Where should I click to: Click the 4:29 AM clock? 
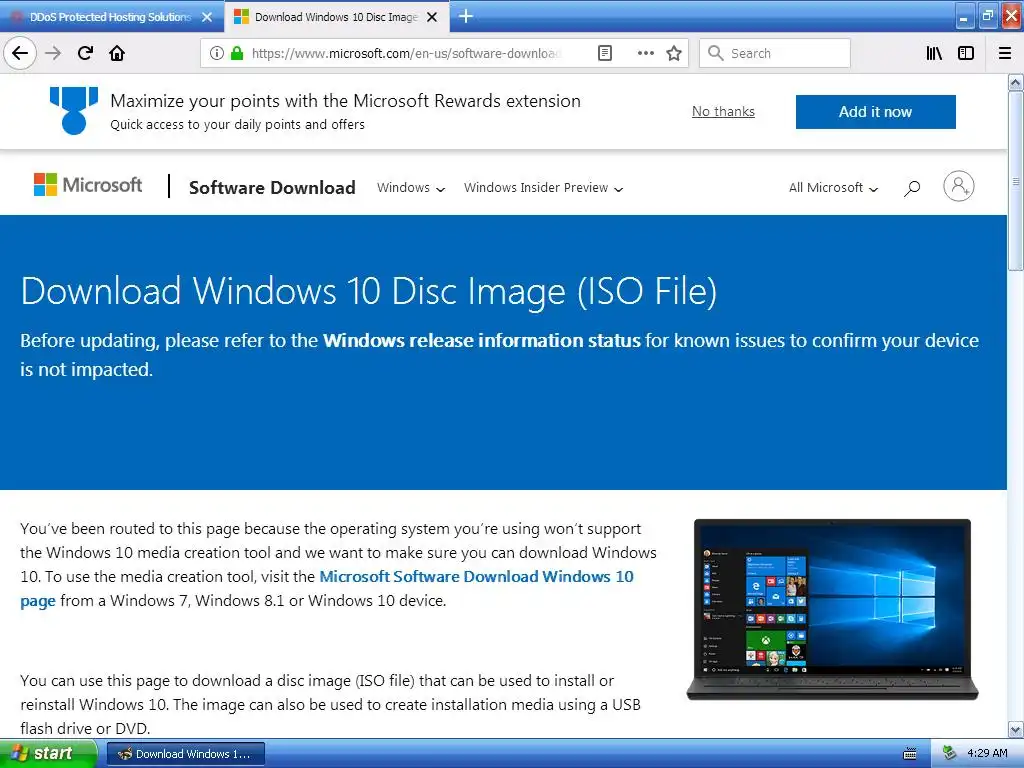987,753
